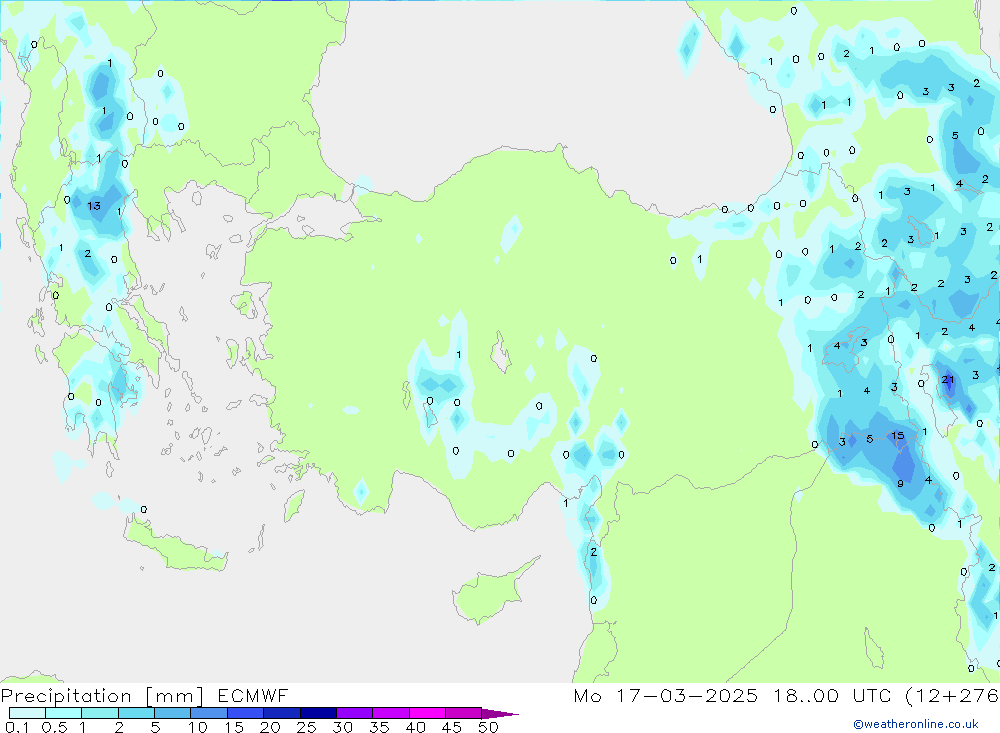Click the '0.5' legend scale label
This screenshot has width=1000, height=733.
point(54,727)
